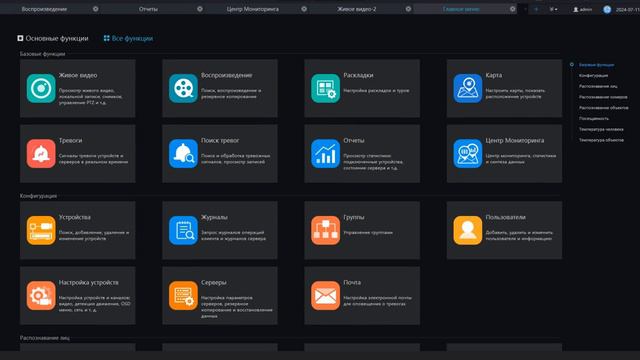Open the Группы groups icon
Image resolution: width=640 pixels, height=360 pixels.
(325, 230)
